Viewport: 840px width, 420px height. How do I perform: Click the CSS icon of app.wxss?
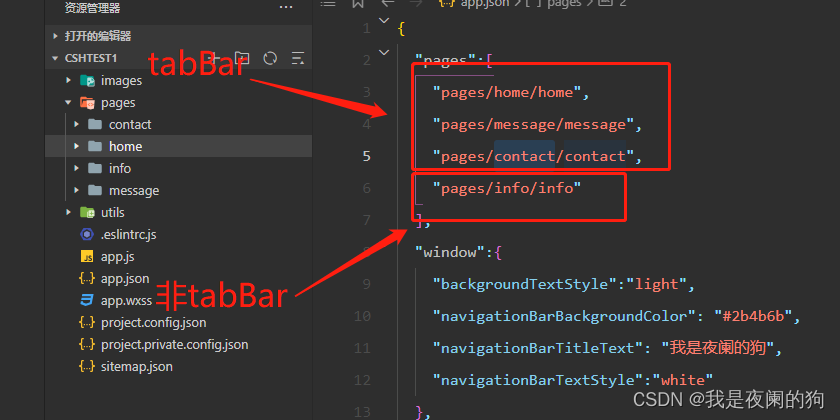tap(87, 301)
